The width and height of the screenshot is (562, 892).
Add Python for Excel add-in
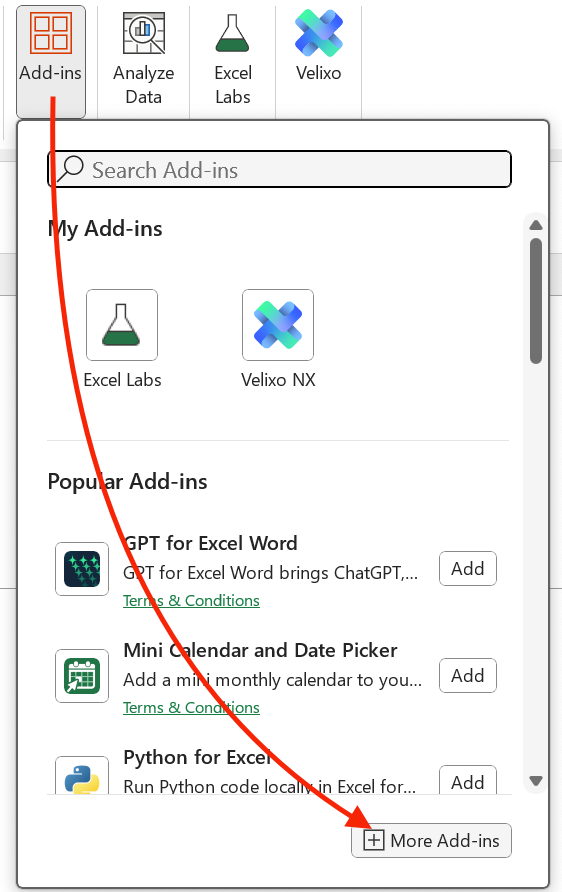coord(468,780)
